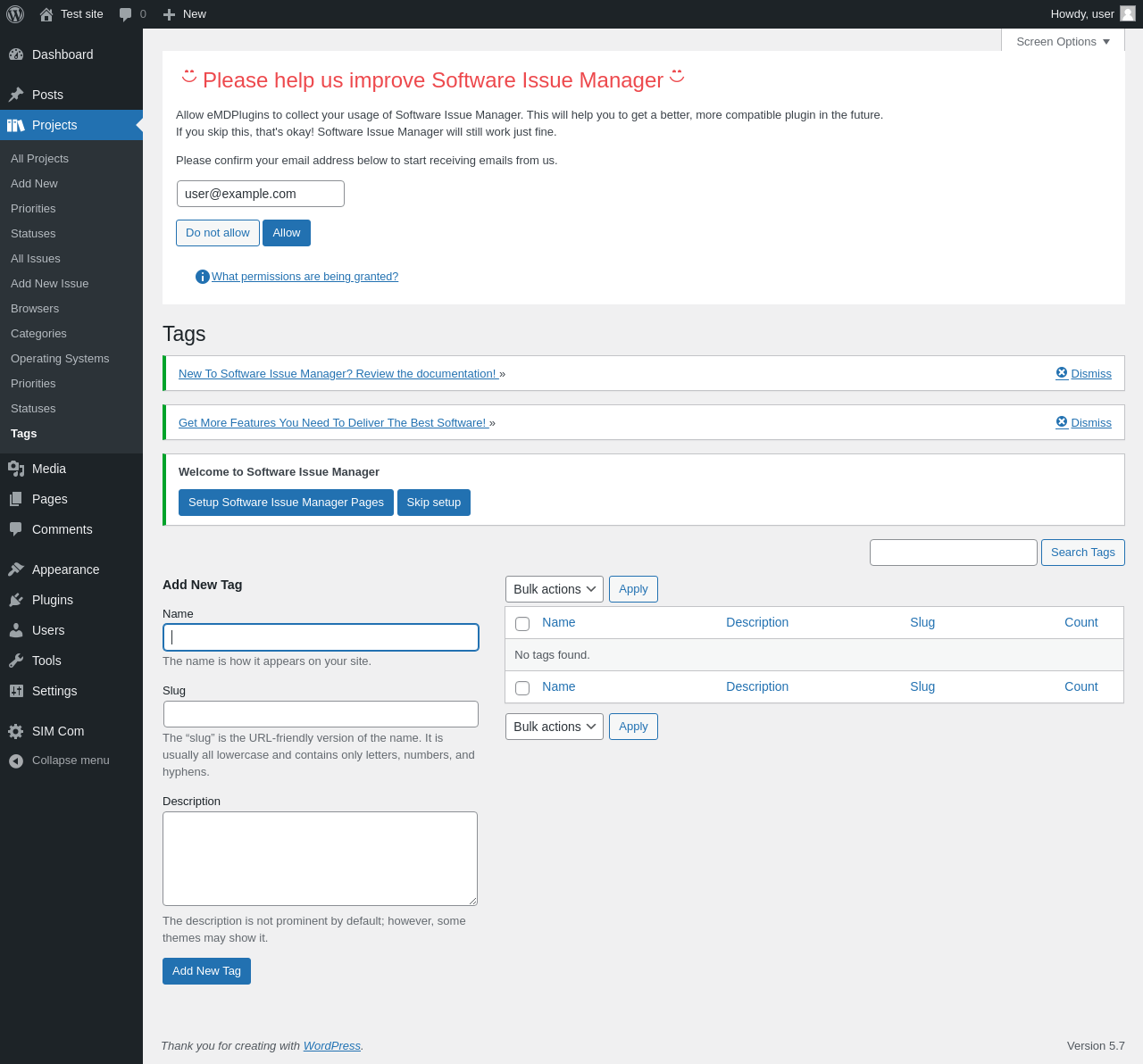This screenshot has height=1064, width=1143.
Task: Click the Dashboard gauge icon in sidebar
Action: coord(16,54)
